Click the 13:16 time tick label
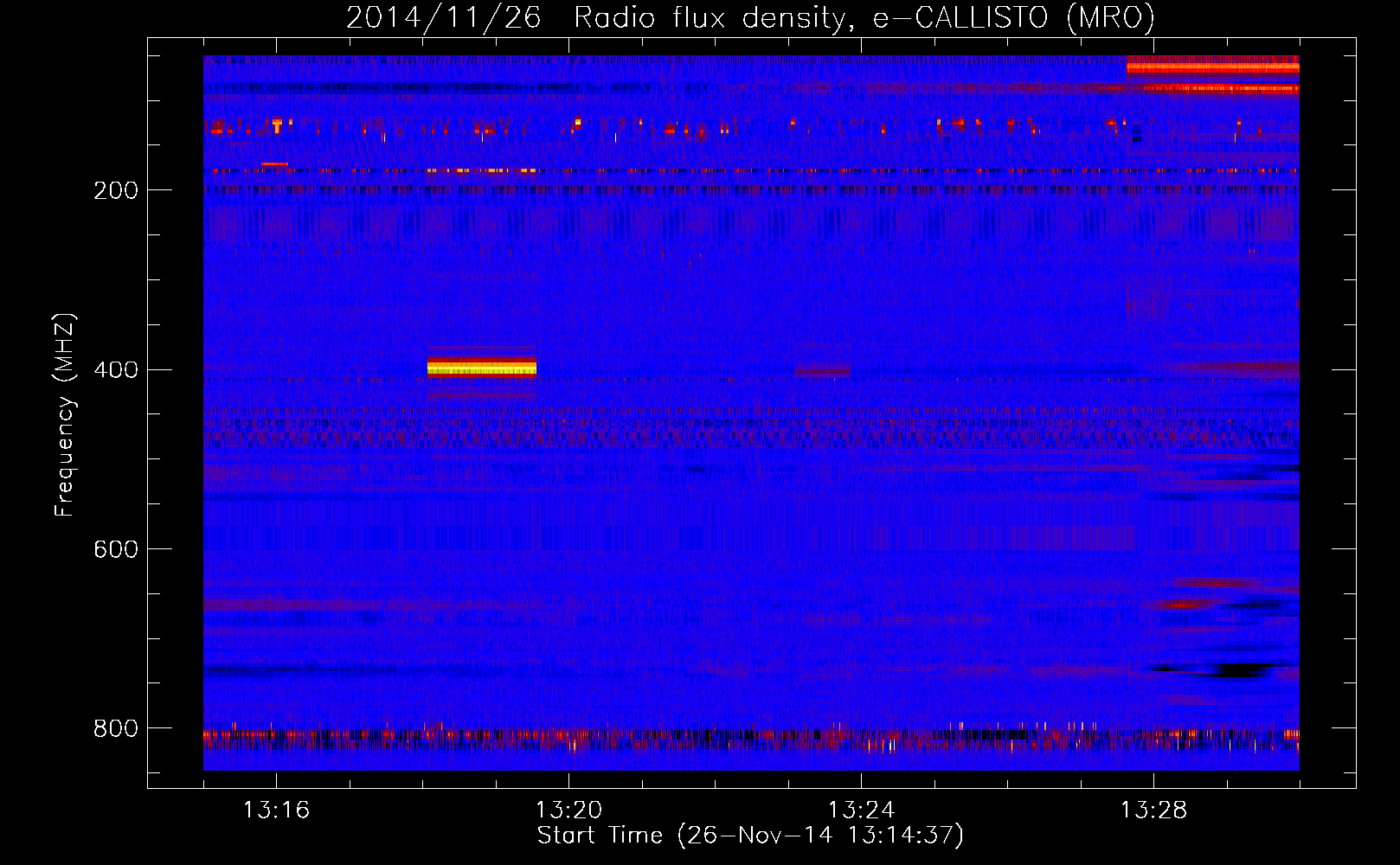 pyautogui.click(x=276, y=811)
